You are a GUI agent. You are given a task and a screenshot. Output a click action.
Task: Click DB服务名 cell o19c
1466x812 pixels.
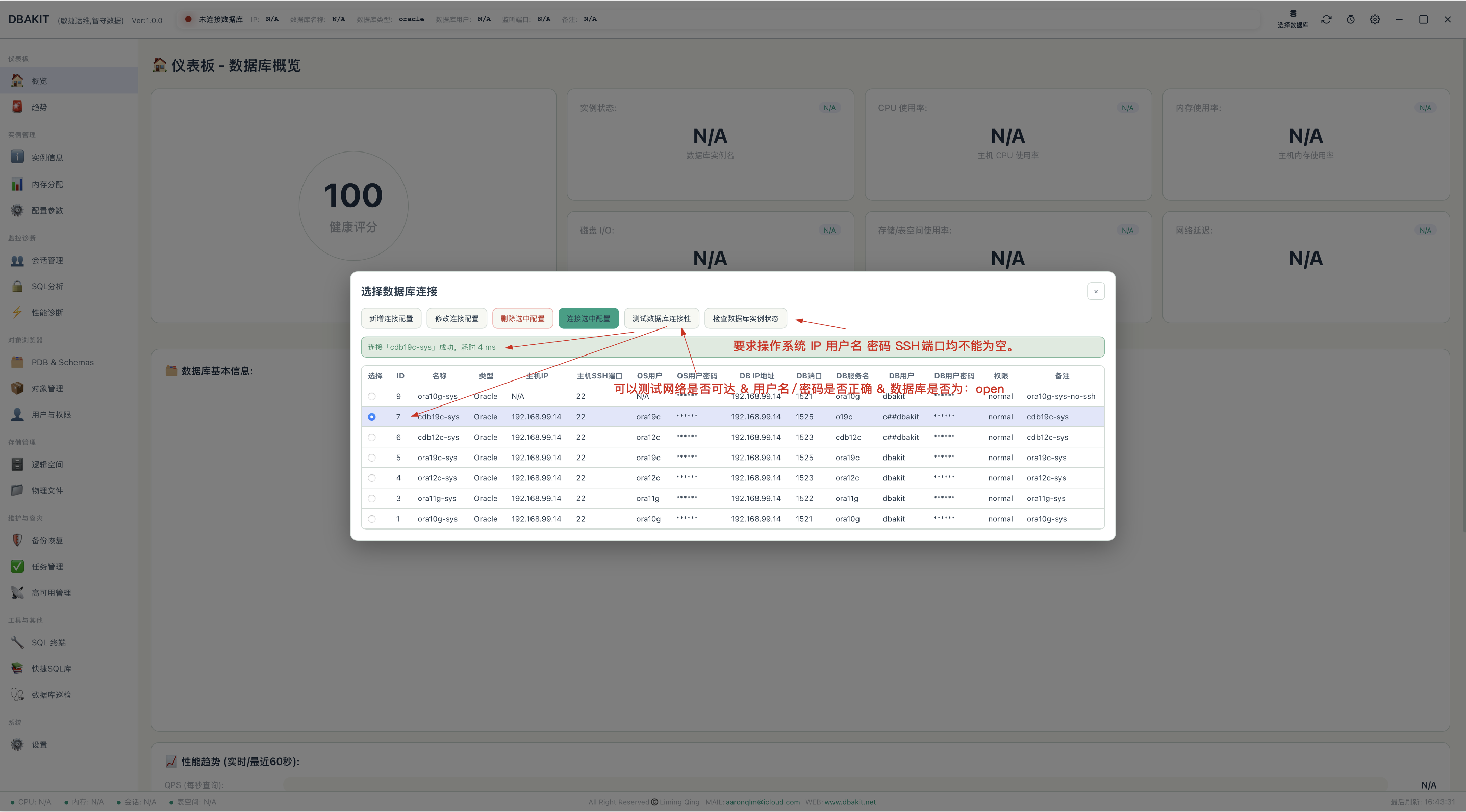pyautogui.click(x=844, y=417)
